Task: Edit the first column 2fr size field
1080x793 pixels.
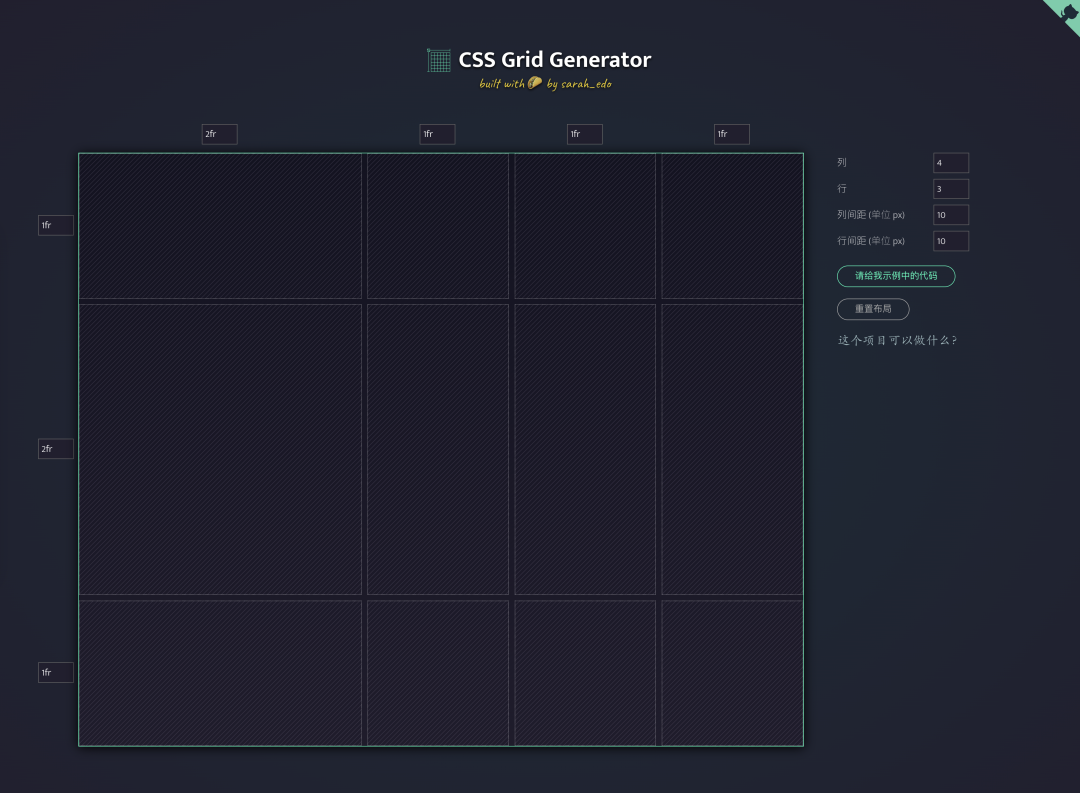Action: [219, 134]
